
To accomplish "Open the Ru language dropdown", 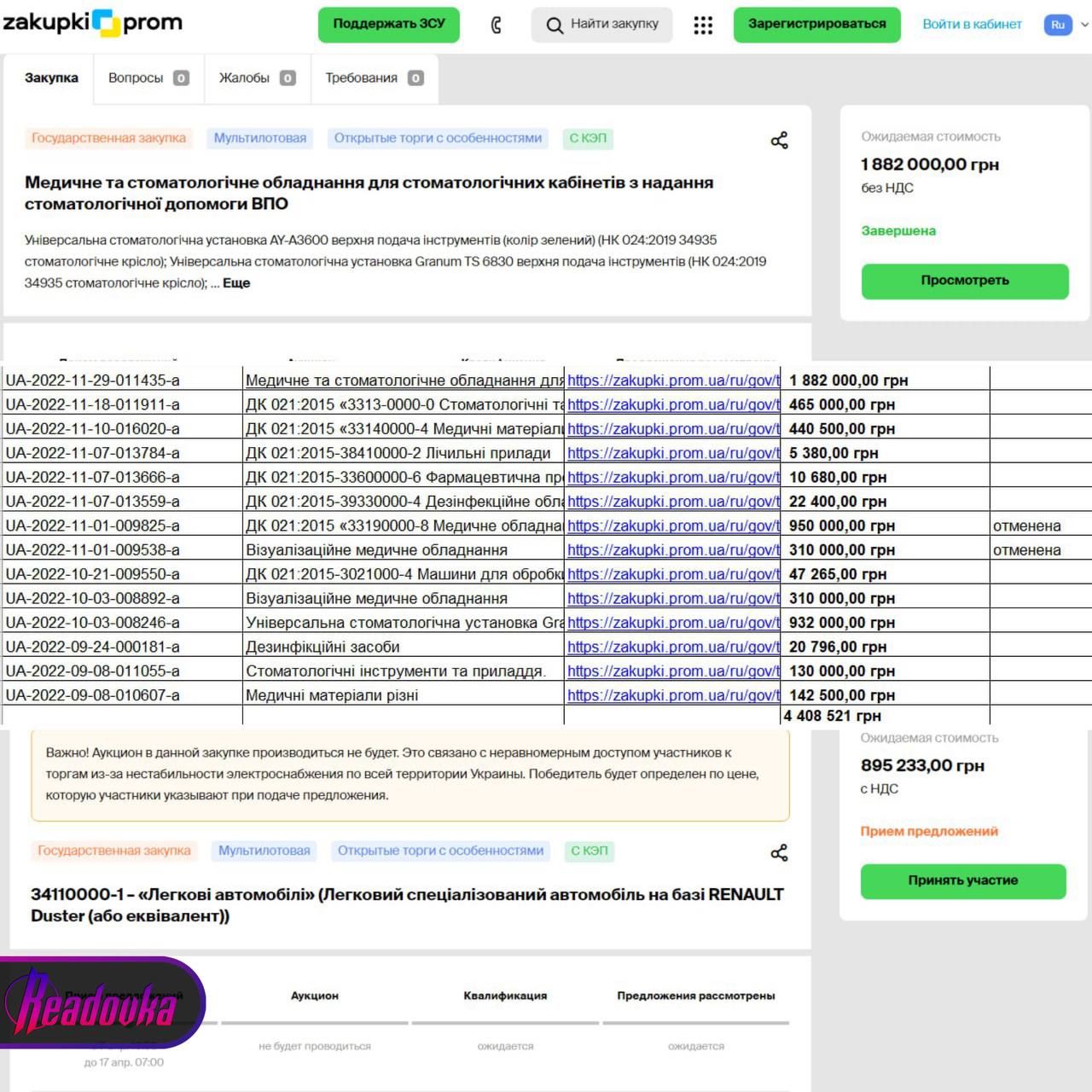I will tap(1066, 25).
